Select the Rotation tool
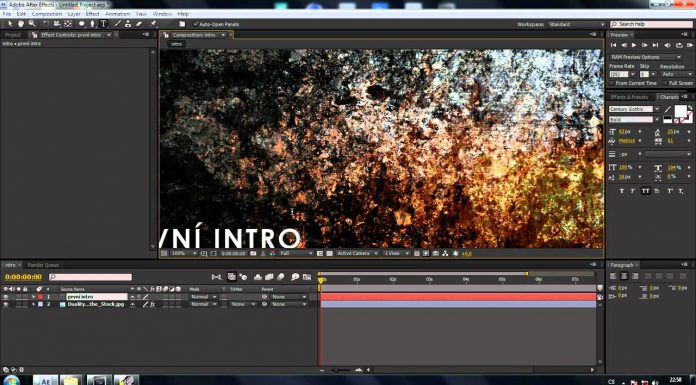Screen dimensions: 696x385 tap(46, 24)
